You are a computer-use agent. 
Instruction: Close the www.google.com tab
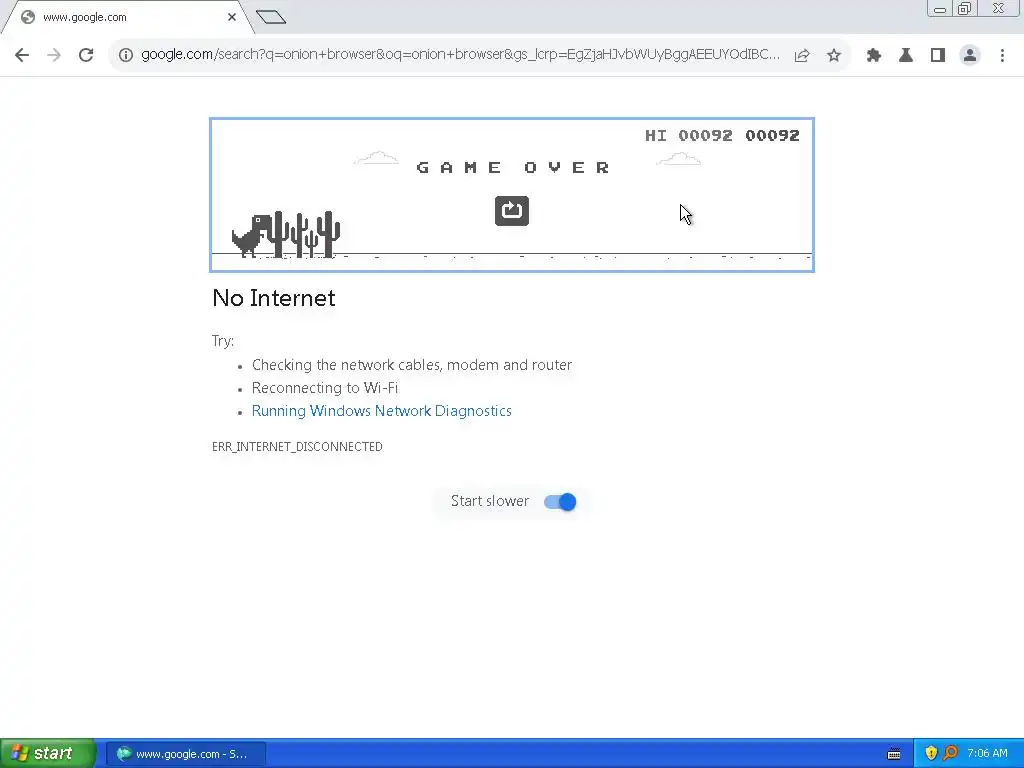tap(232, 17)
